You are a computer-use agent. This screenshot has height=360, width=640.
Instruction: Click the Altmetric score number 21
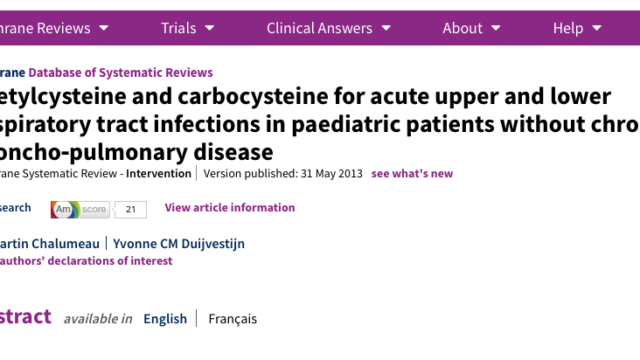131,210
